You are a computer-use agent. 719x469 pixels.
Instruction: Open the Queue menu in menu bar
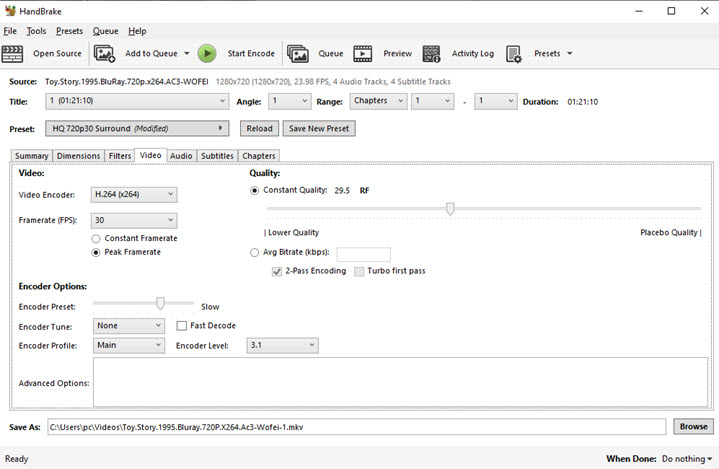pyautogui.click(x=105, y=31)
